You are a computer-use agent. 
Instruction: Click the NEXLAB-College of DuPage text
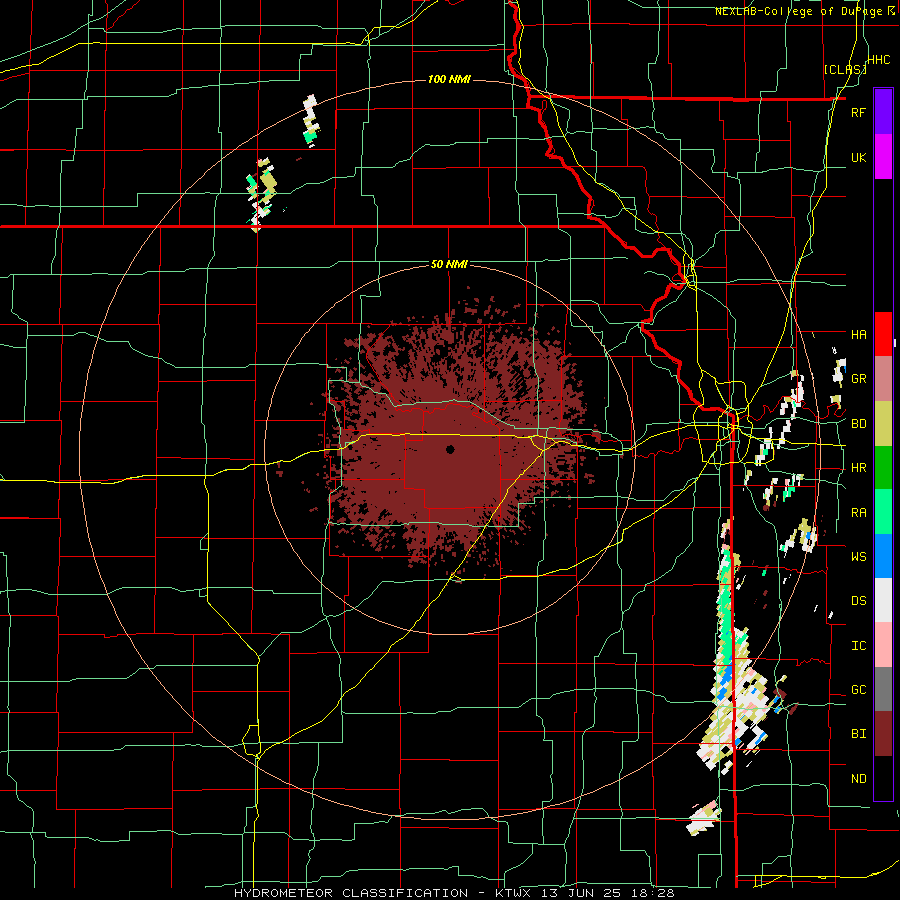click(798, 11)
